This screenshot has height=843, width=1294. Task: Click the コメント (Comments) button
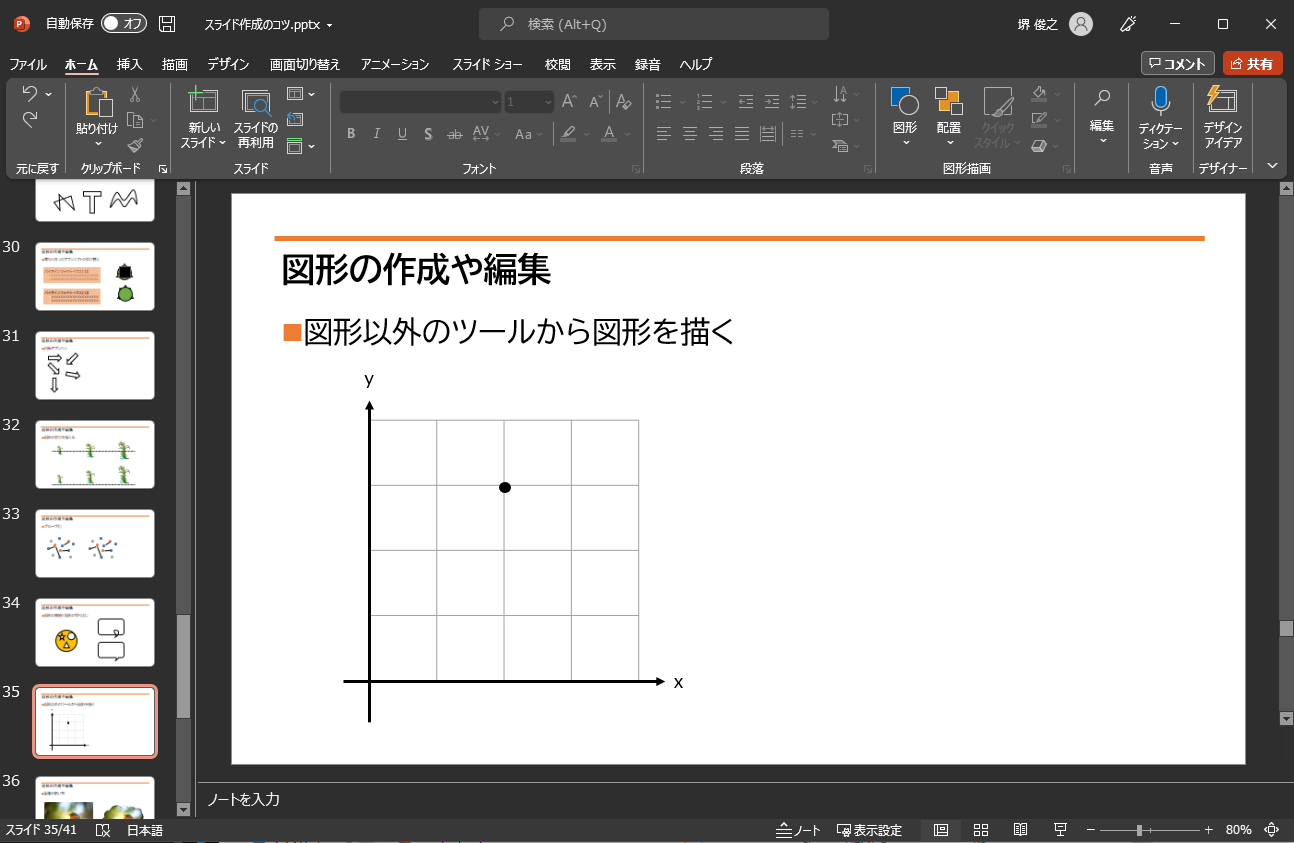point(1178,63)
